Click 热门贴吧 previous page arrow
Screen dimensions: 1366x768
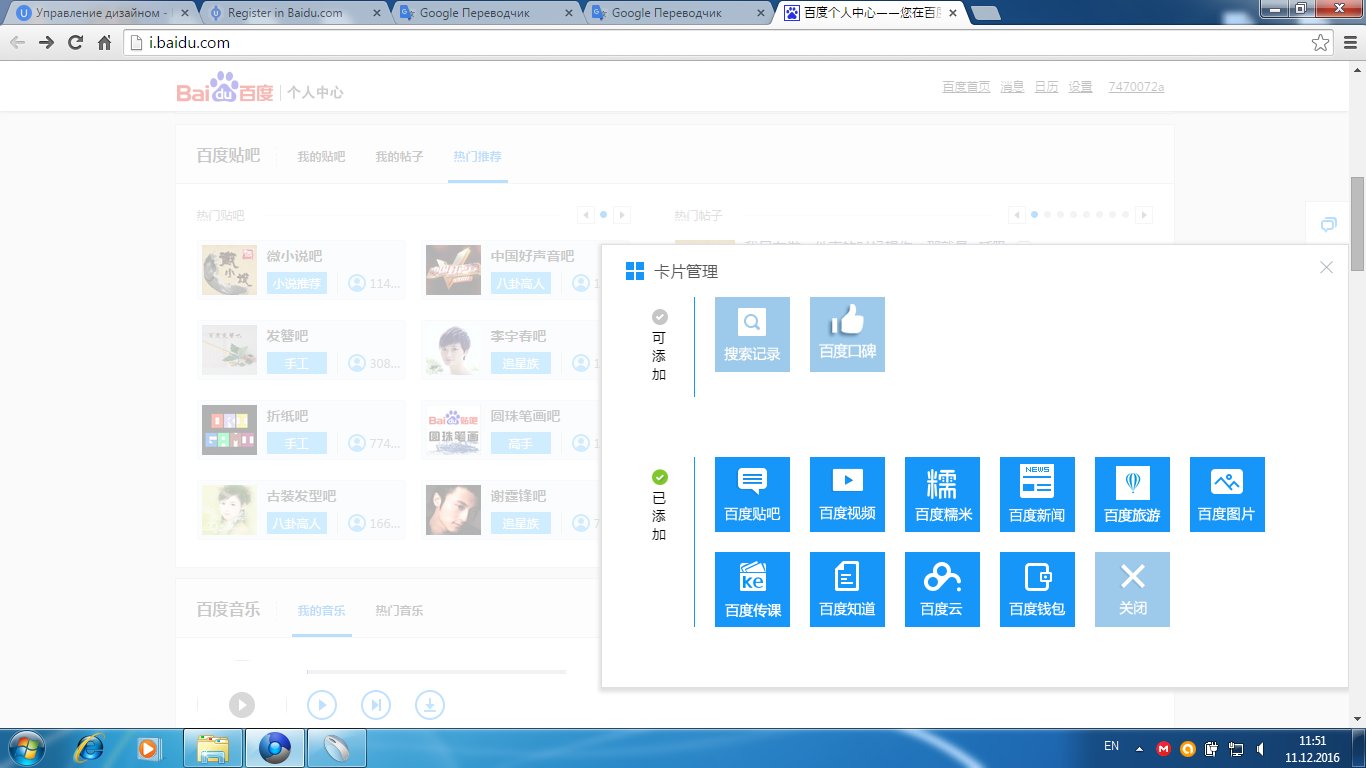(x=586, y=215)
